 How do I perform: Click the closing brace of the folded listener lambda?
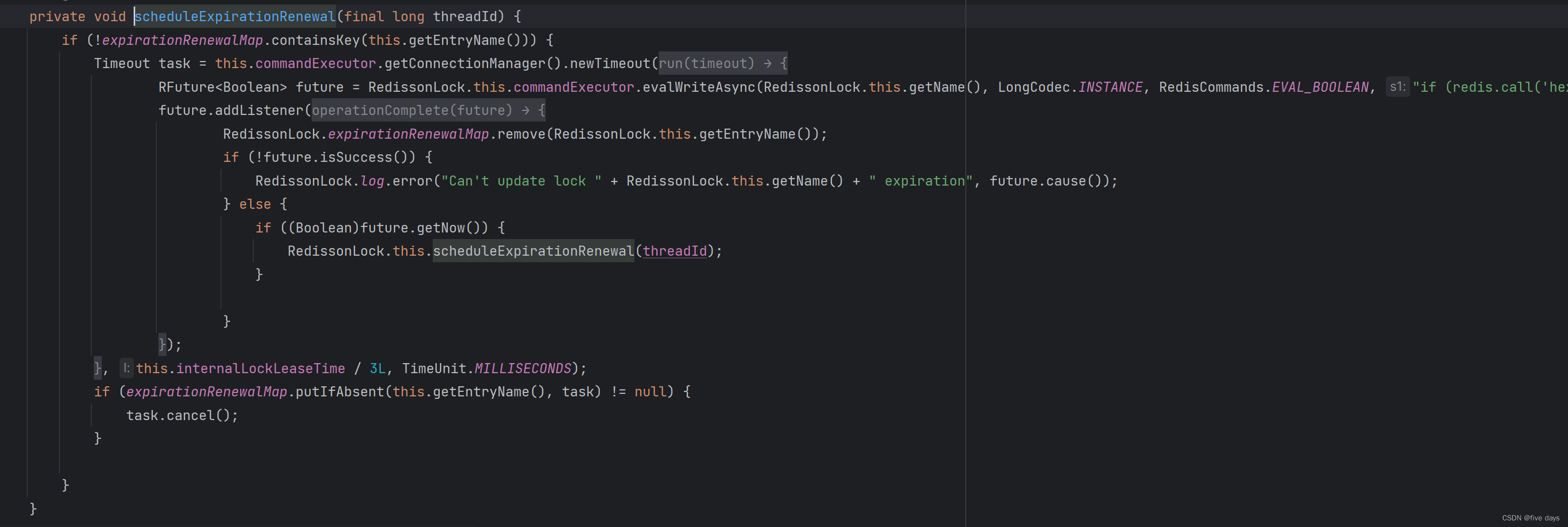pyautogui.click(x=162, y=344)
